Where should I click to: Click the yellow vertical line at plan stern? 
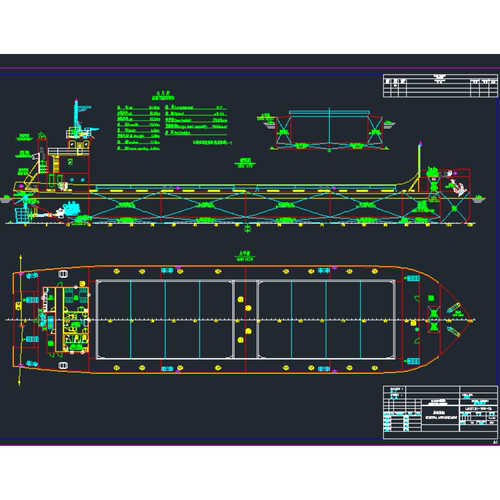tap(20, 320)
